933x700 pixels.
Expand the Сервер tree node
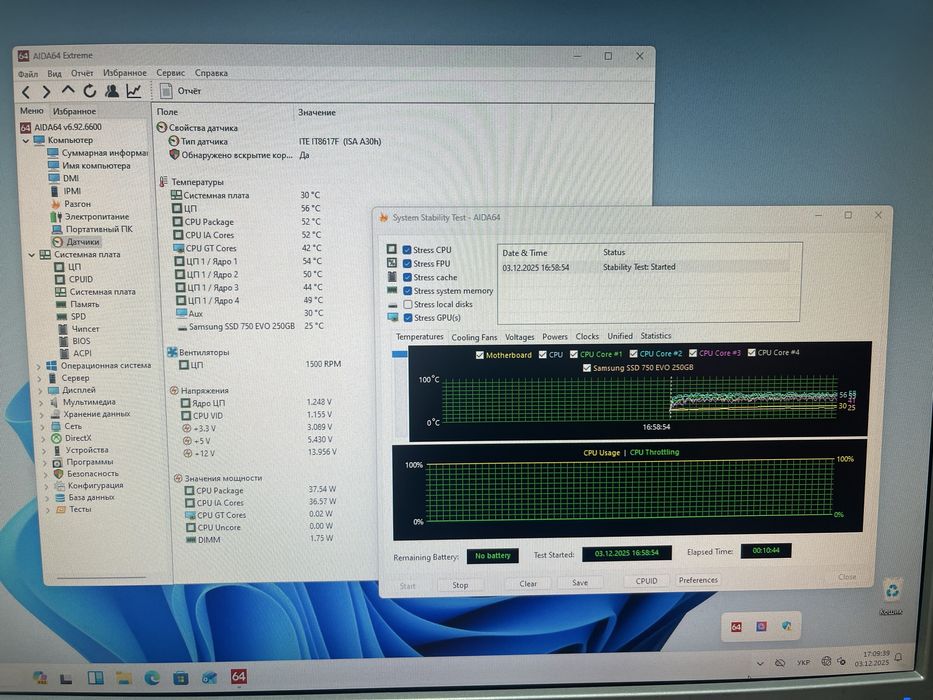pyautogui.click(x=39, y=378)
